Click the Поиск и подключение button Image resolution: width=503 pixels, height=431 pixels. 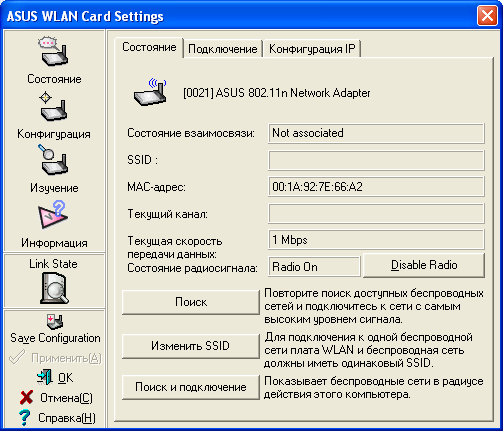click(191, 387)
